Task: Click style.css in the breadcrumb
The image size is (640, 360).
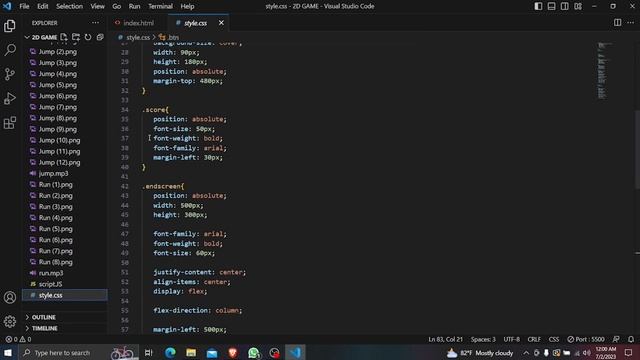Action: point(138,37)
